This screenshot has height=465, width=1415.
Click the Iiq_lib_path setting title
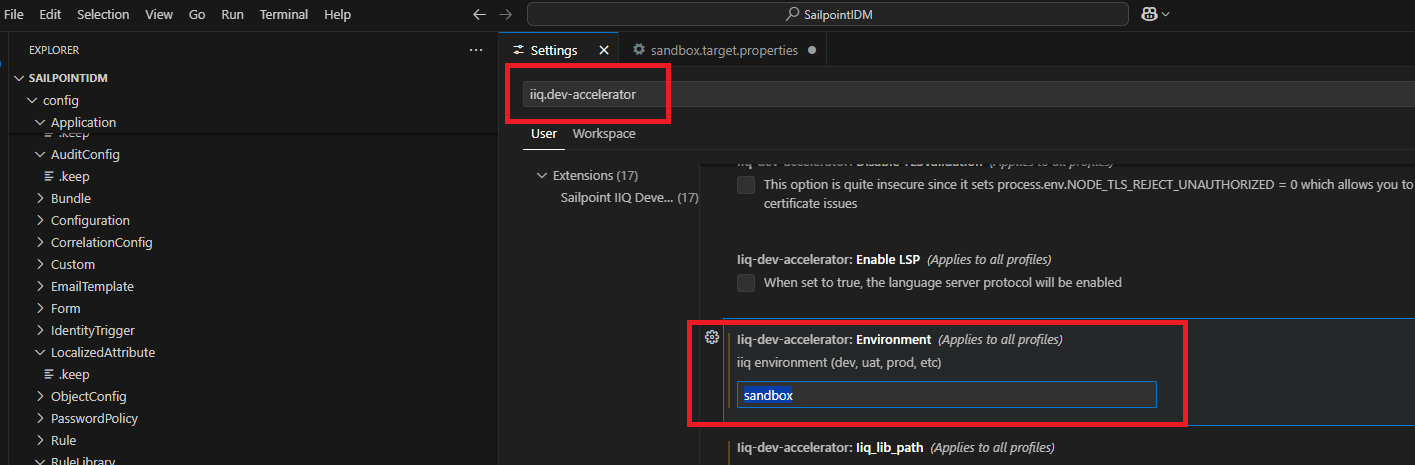830,447
